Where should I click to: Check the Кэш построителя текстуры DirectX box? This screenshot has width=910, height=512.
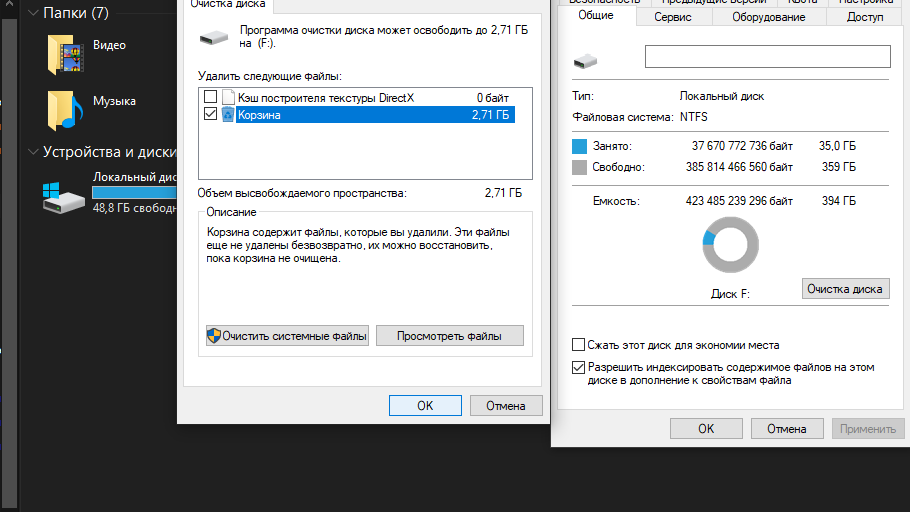pyautogui.click(x=211, y=97)
